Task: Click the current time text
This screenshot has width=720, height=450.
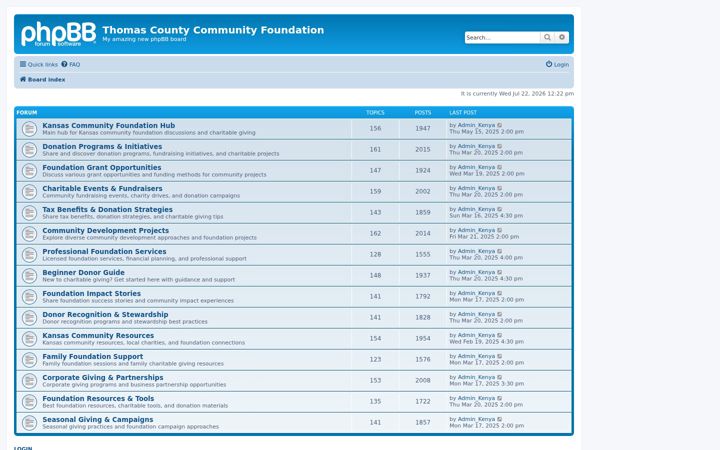Action: (517, 94)
